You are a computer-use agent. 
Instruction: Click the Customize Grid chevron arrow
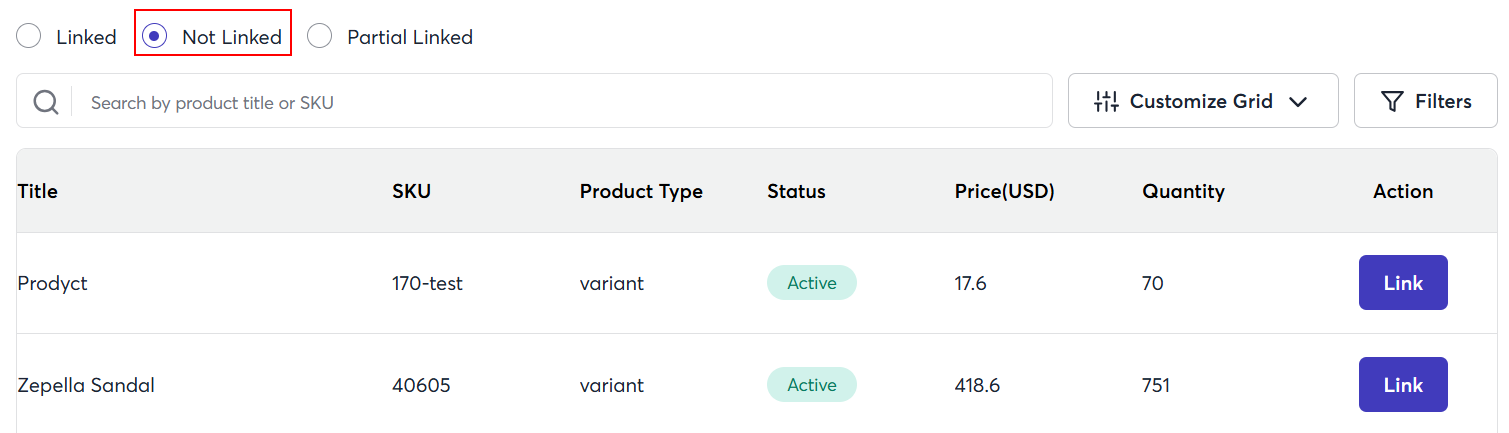(x=1298, y=102)
